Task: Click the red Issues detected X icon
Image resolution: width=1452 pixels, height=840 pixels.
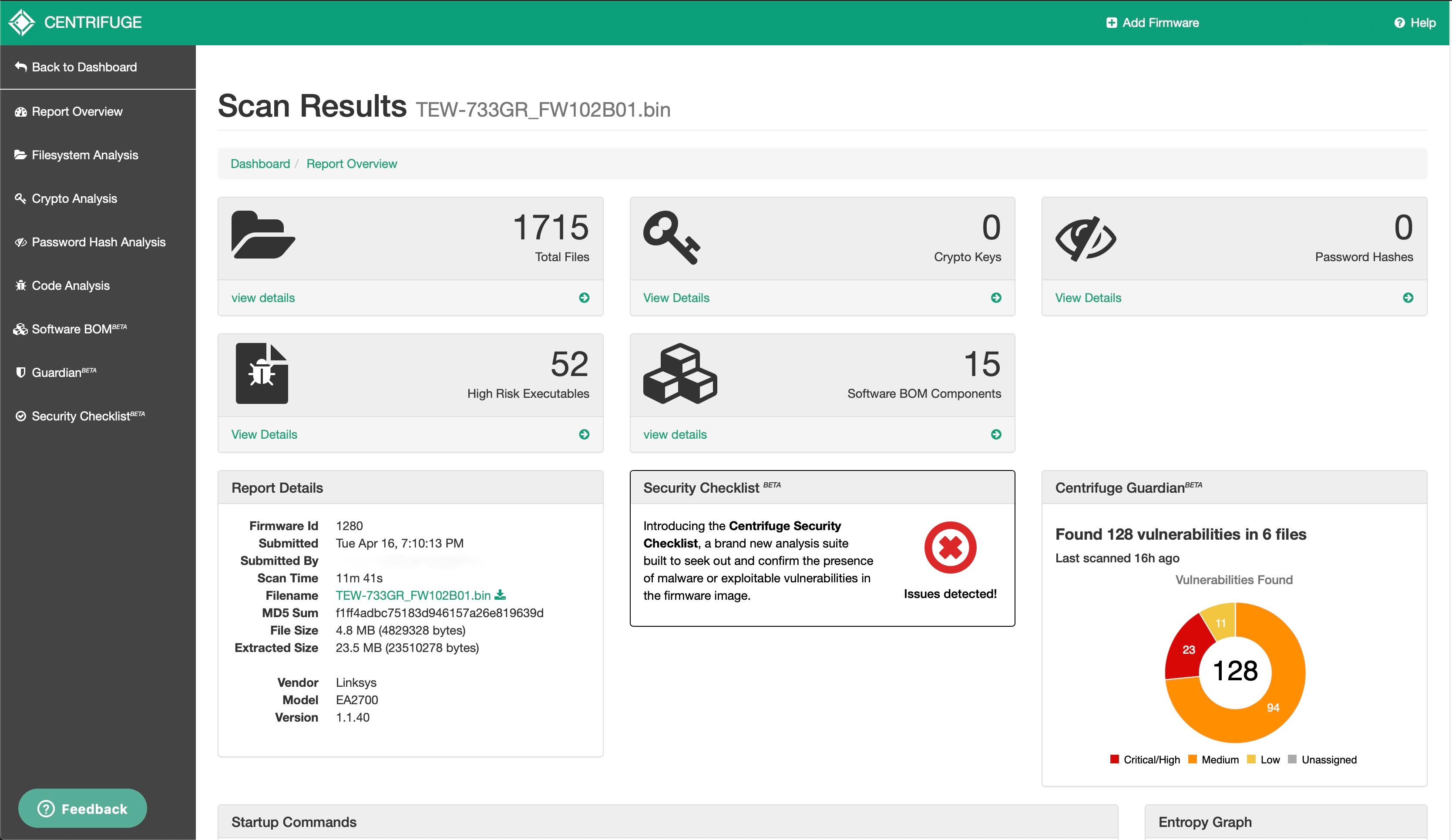Action: point(950,548)
